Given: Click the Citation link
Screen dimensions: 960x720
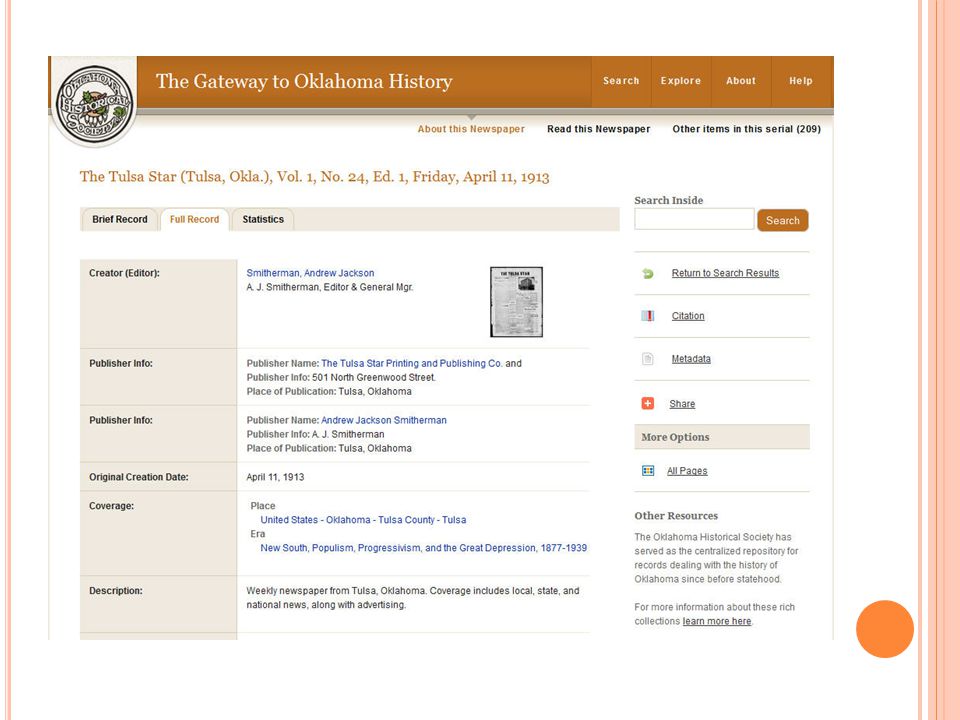Looking at the screenshot, I should tap(688, 316).
